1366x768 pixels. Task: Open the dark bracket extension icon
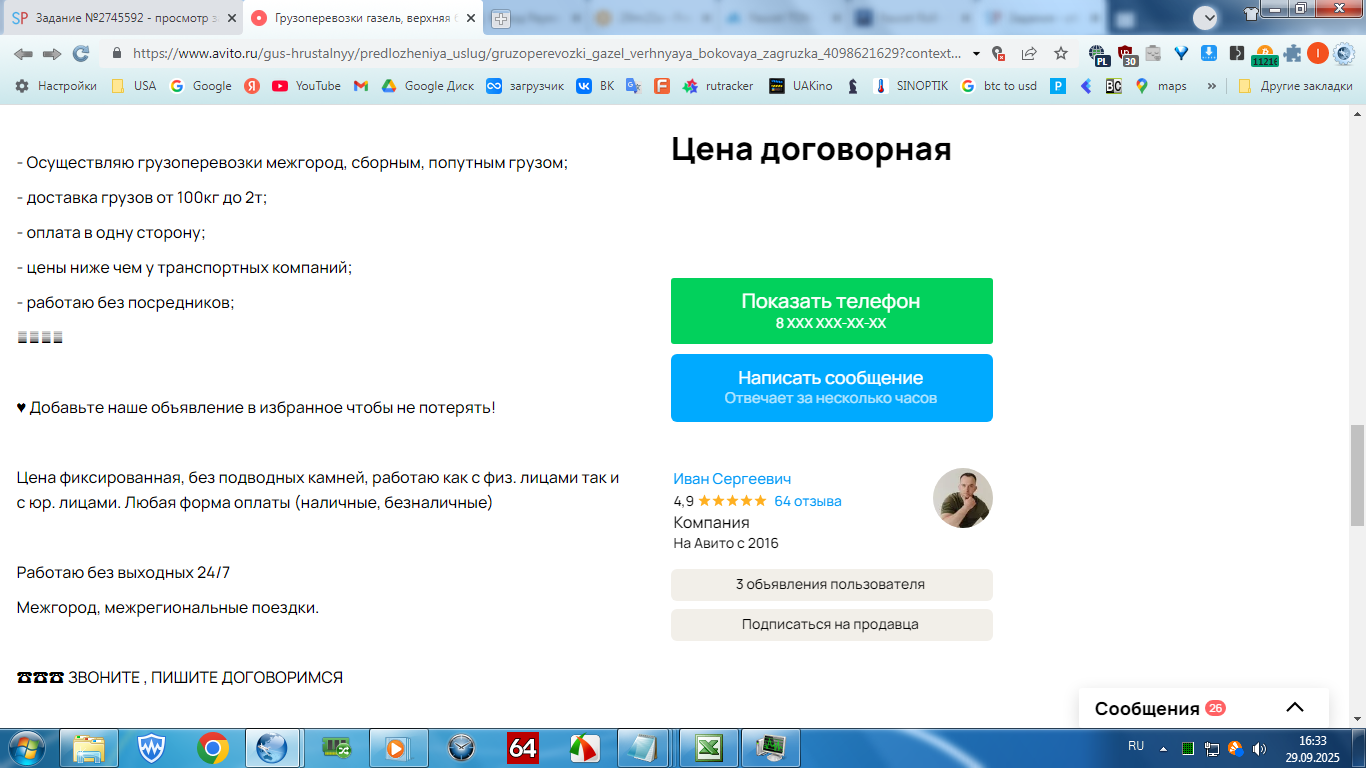pyautogui.click(x=1237, y=54)
